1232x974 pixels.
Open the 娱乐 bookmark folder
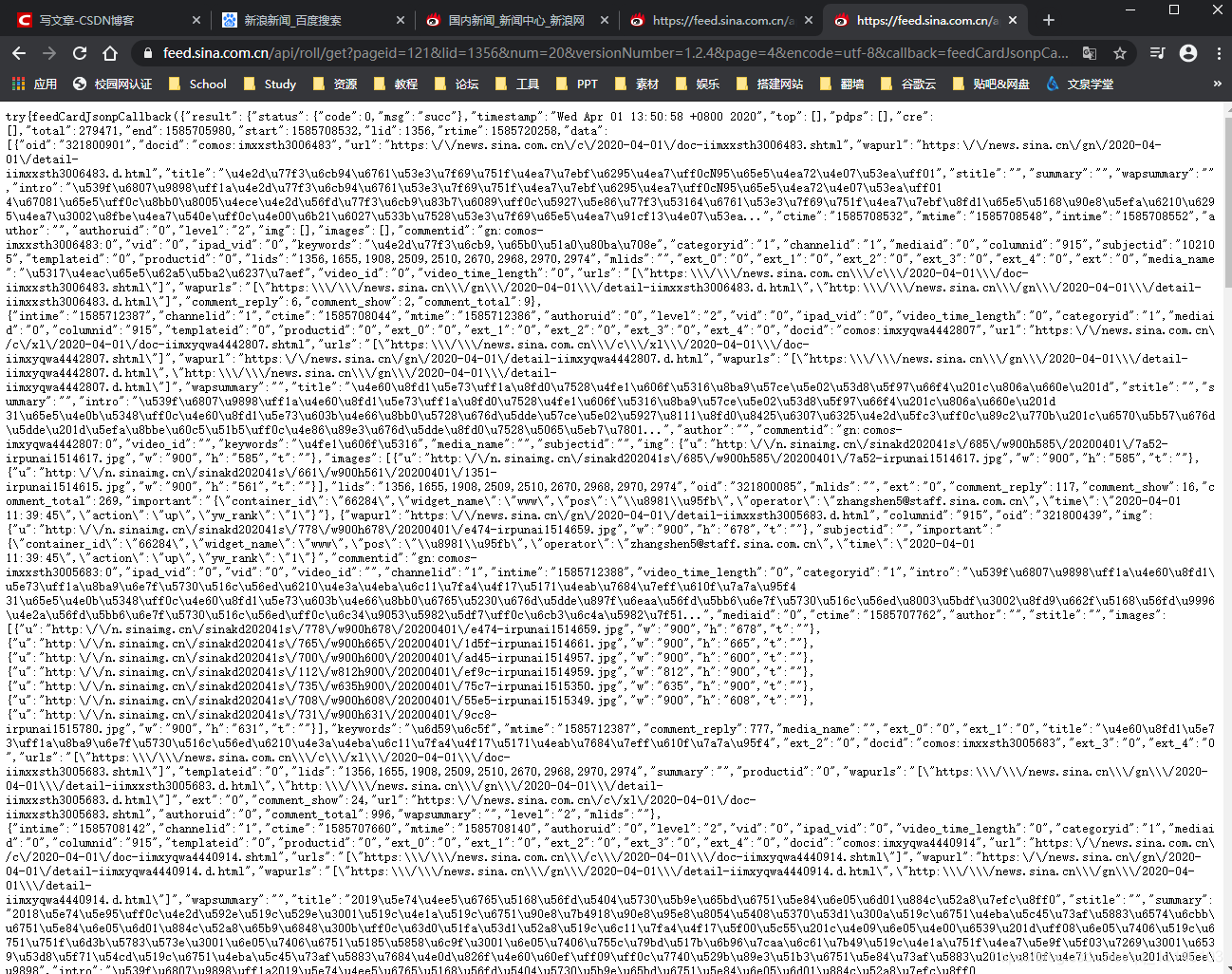(697, 84)
